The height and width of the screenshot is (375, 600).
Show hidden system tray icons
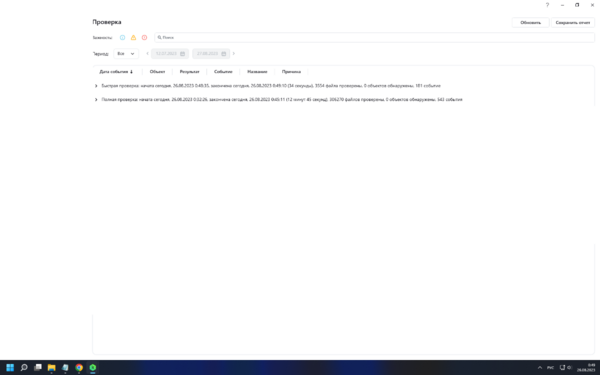(540, 367)
